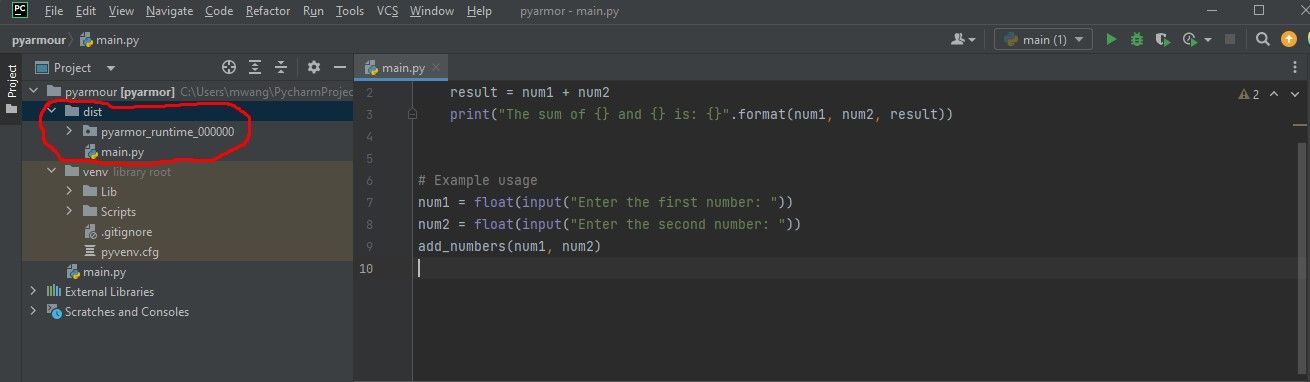Open the Tools menu
Viewport: 1310px width, 382px height.
click(350, 11)
